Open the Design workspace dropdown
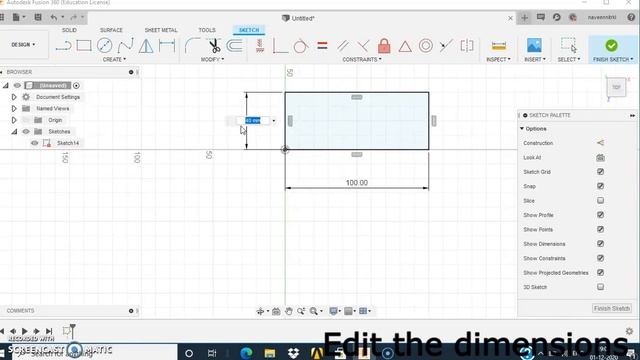 coord(23,44)
